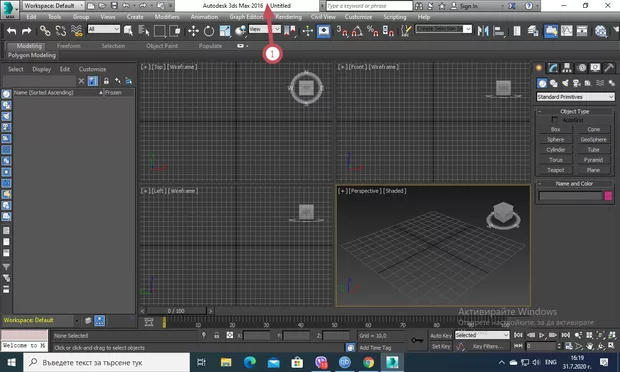Toggle the Spinner Snap button
The image size is (620, 372).
[388, 31]
